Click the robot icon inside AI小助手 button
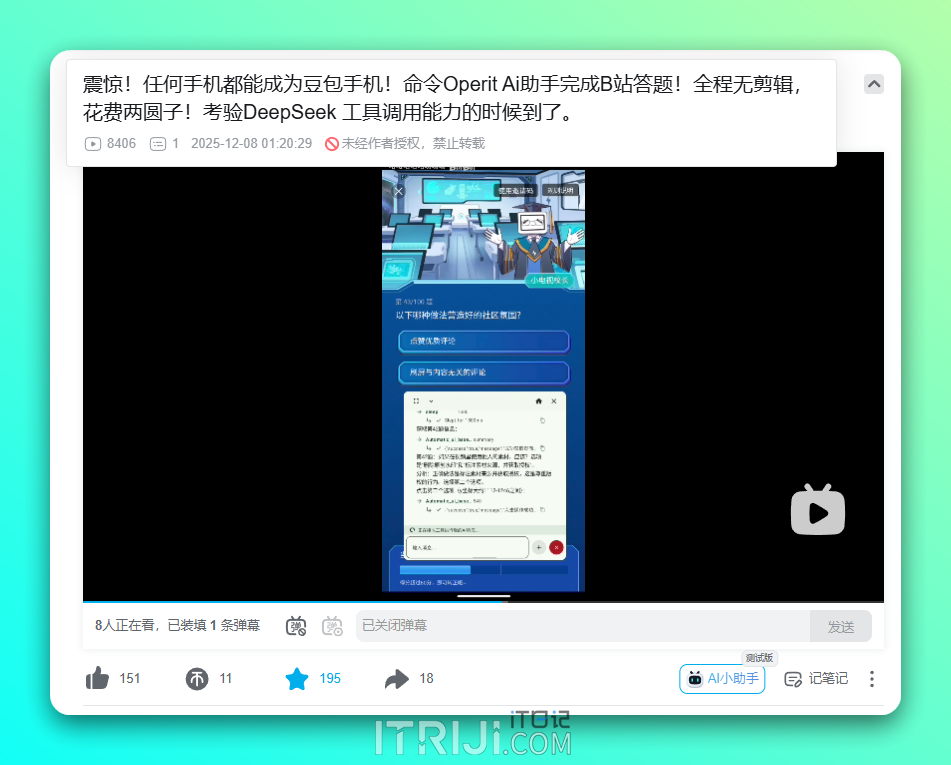 tap(695, 679)
